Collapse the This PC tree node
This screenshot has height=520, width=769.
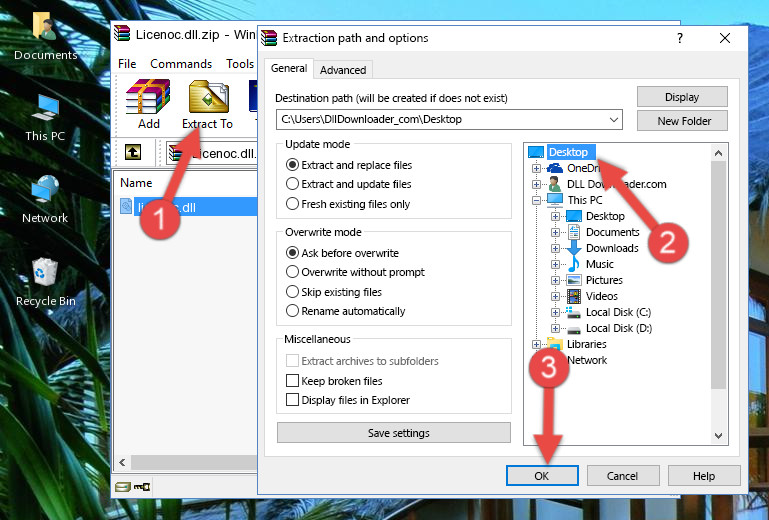click(x=536, y=200)
